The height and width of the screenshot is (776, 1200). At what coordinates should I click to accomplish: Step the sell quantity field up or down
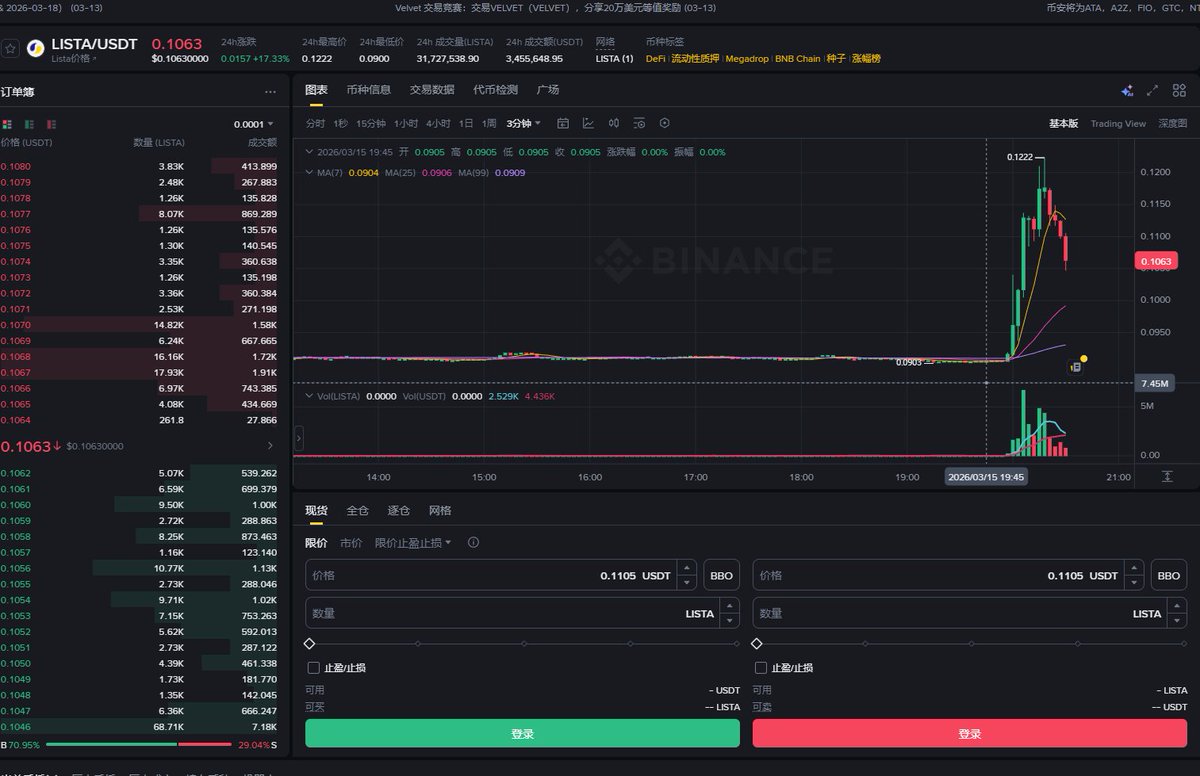click(x=1176, y=613)
